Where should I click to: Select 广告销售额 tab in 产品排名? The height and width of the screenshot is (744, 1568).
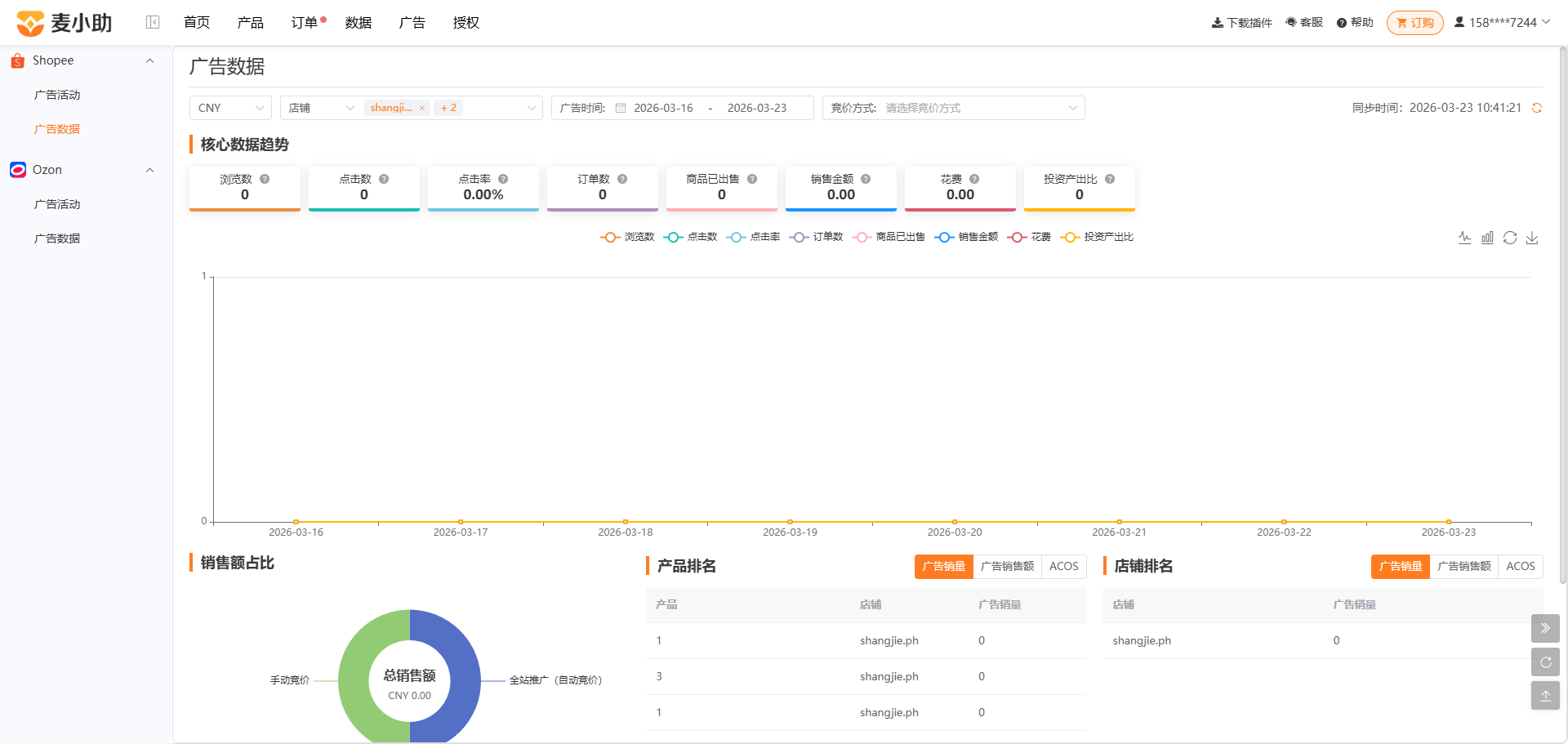click(x=1007, y=566)
